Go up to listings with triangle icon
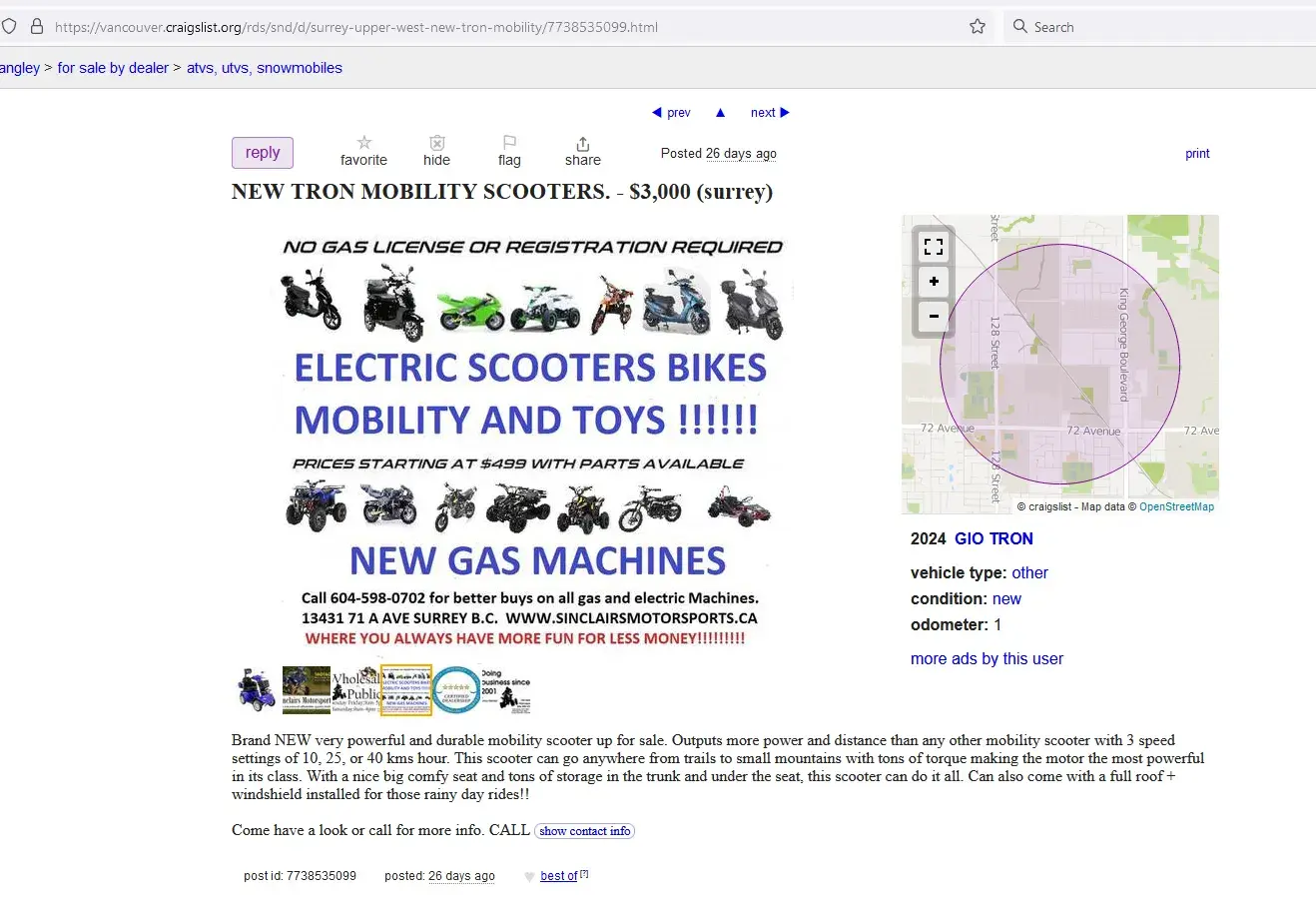Viewport: 1316px width, 920px height. point(720,113)
